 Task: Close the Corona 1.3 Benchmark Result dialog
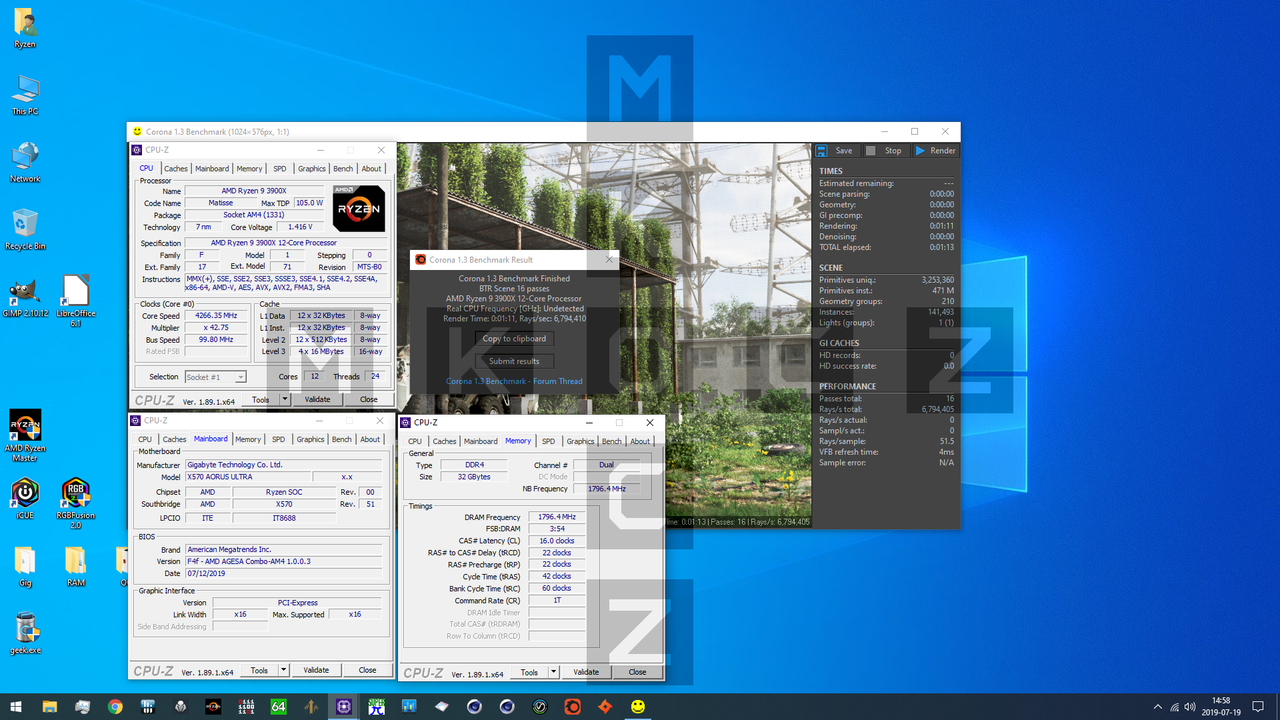[609, 260]
